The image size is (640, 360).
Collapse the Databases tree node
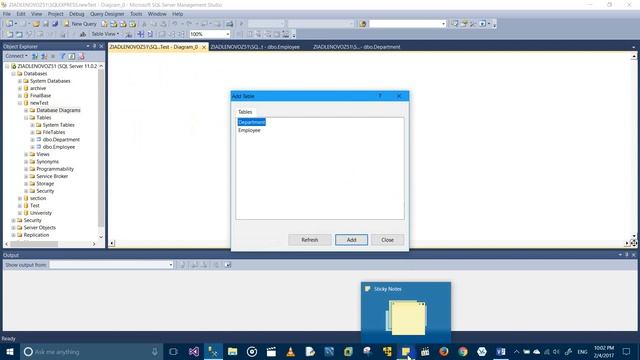coord(13,73)
